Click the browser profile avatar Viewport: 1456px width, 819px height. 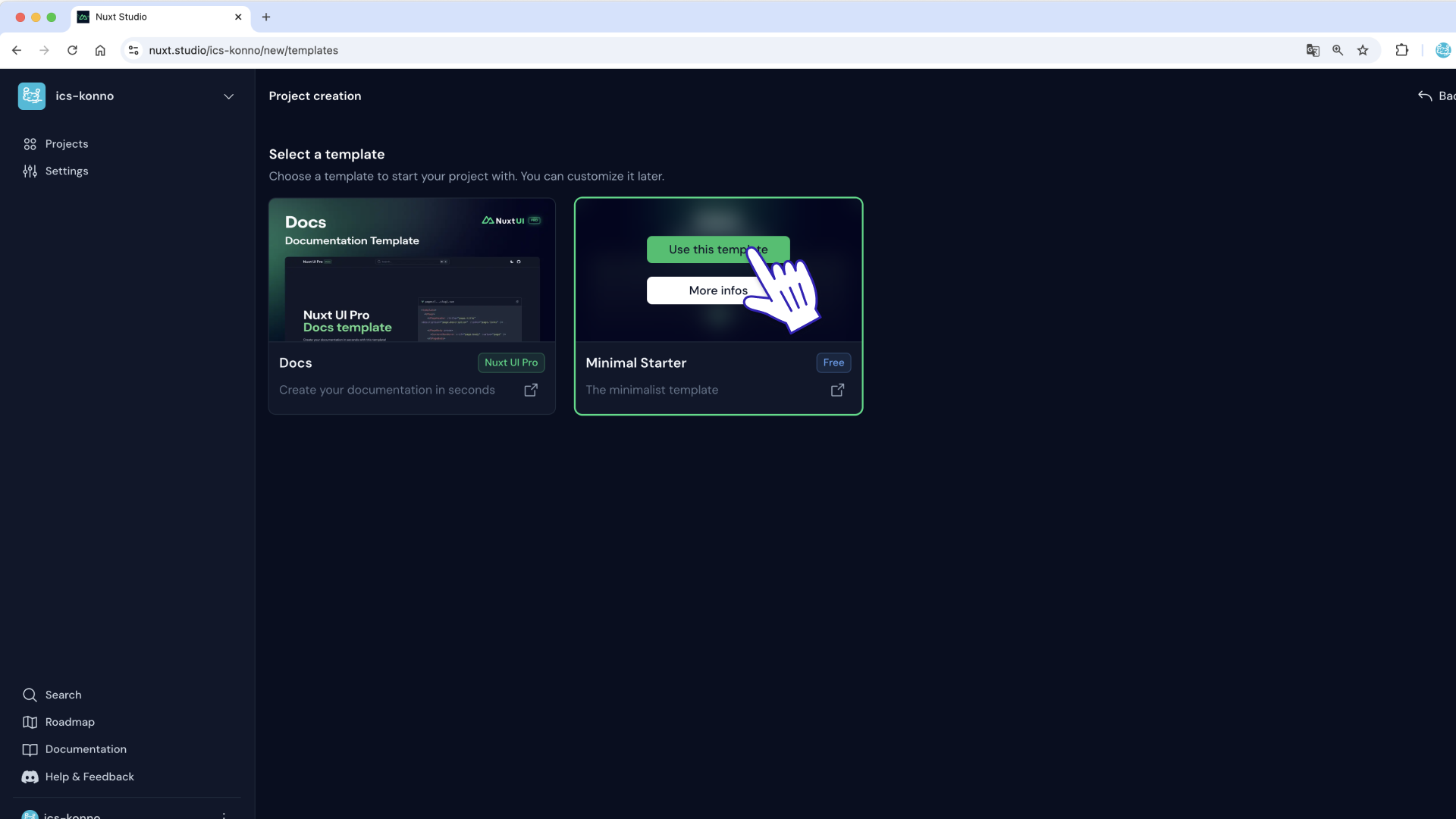(x=1443, y=50)
